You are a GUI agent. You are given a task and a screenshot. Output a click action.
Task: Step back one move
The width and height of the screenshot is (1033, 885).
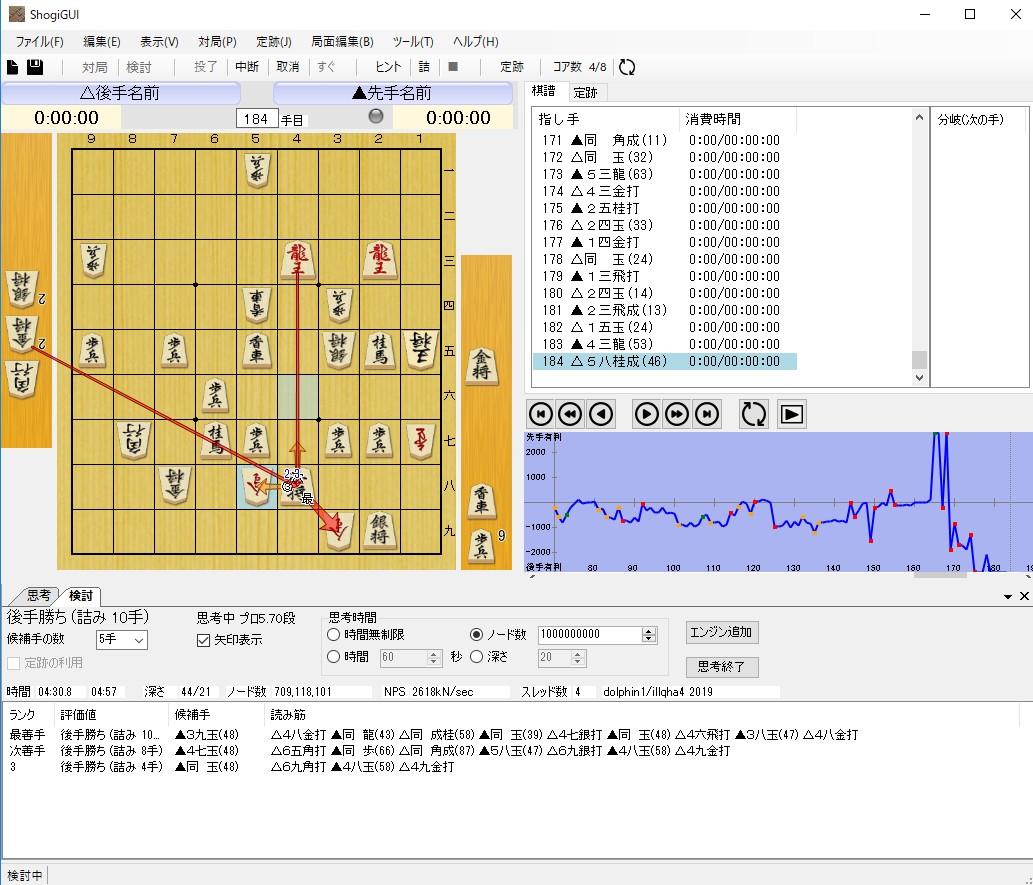click(601, 414)
